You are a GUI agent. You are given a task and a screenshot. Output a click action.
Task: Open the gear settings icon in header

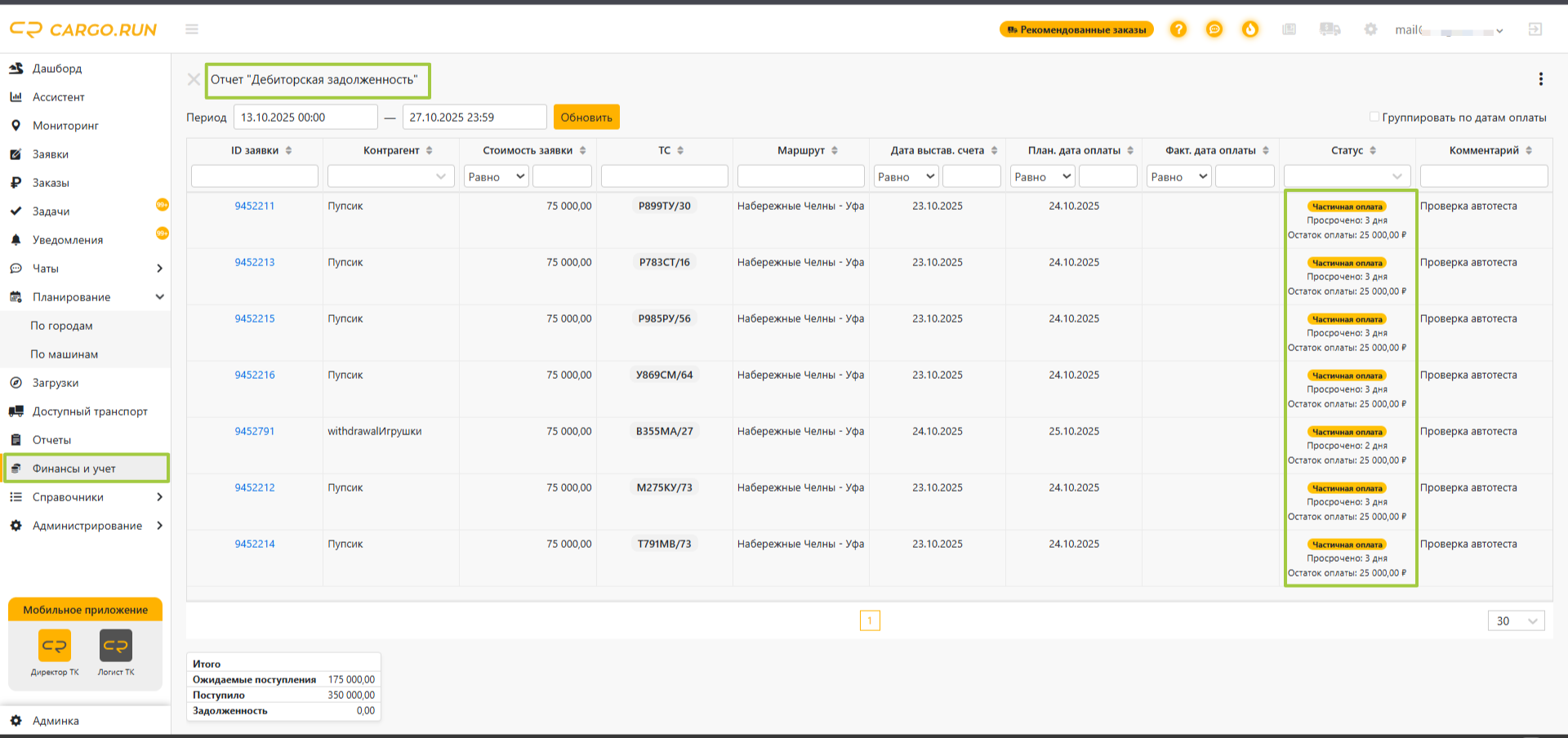(1370, 29)
